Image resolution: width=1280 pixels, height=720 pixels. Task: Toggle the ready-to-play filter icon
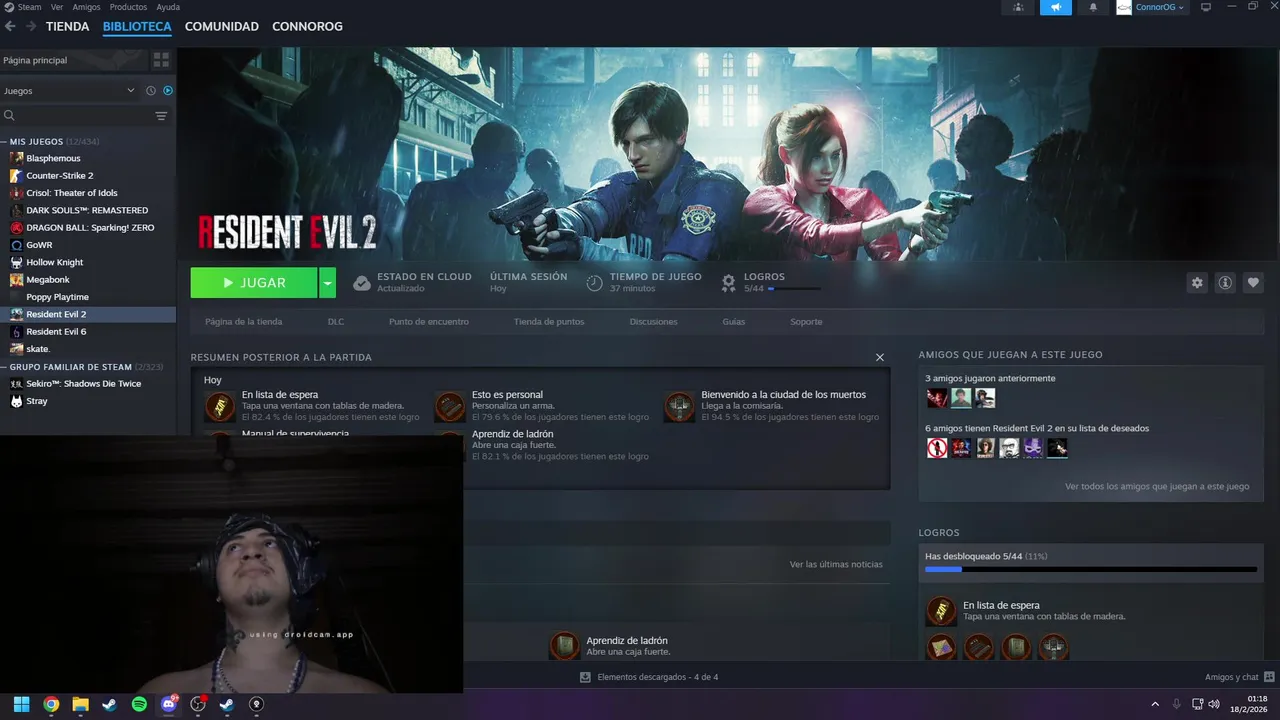coord(167,91)
